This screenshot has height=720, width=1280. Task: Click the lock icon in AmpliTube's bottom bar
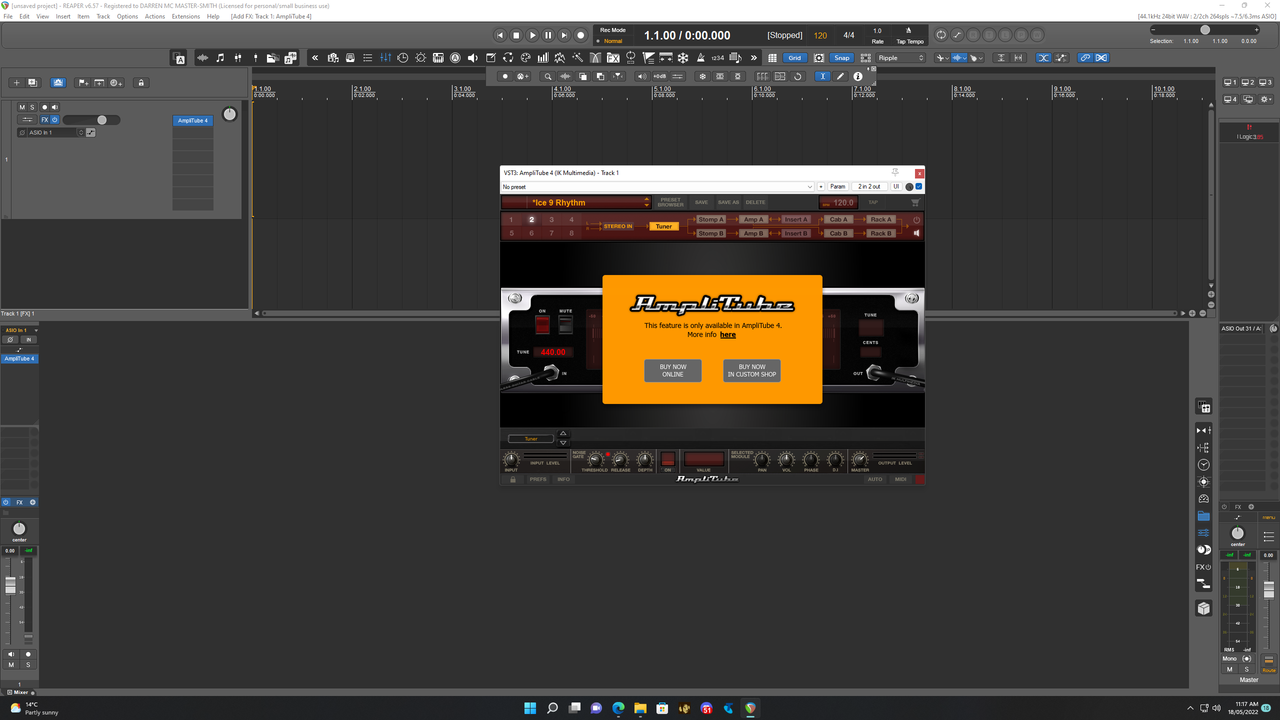513,479
